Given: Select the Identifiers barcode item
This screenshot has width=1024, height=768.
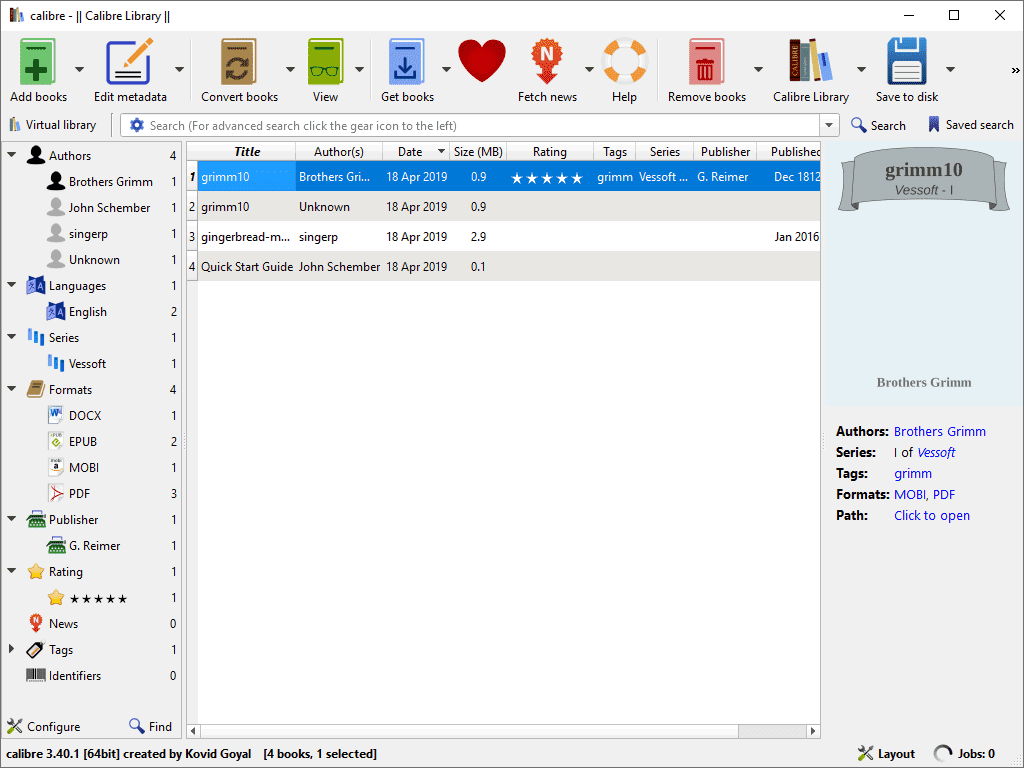Looking at the screenshot, I should 74,676.
